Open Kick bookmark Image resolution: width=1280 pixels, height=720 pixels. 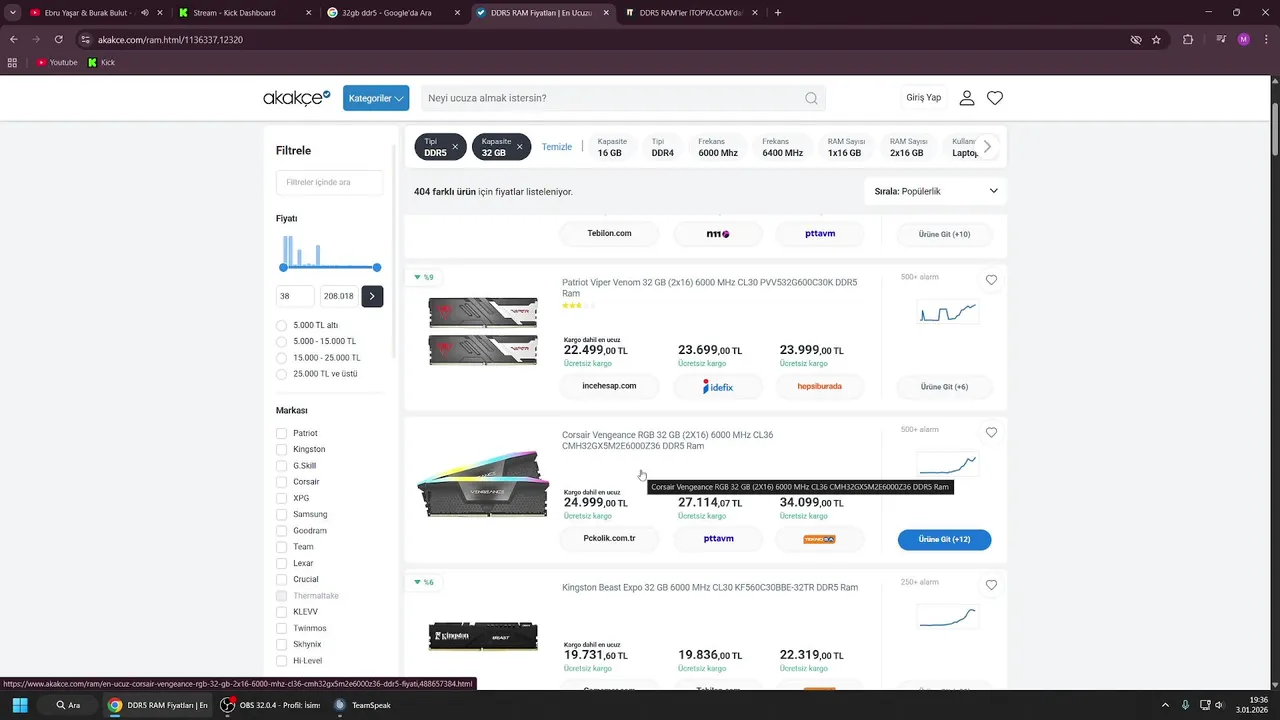pyautogui.click(x=101, y=62)
